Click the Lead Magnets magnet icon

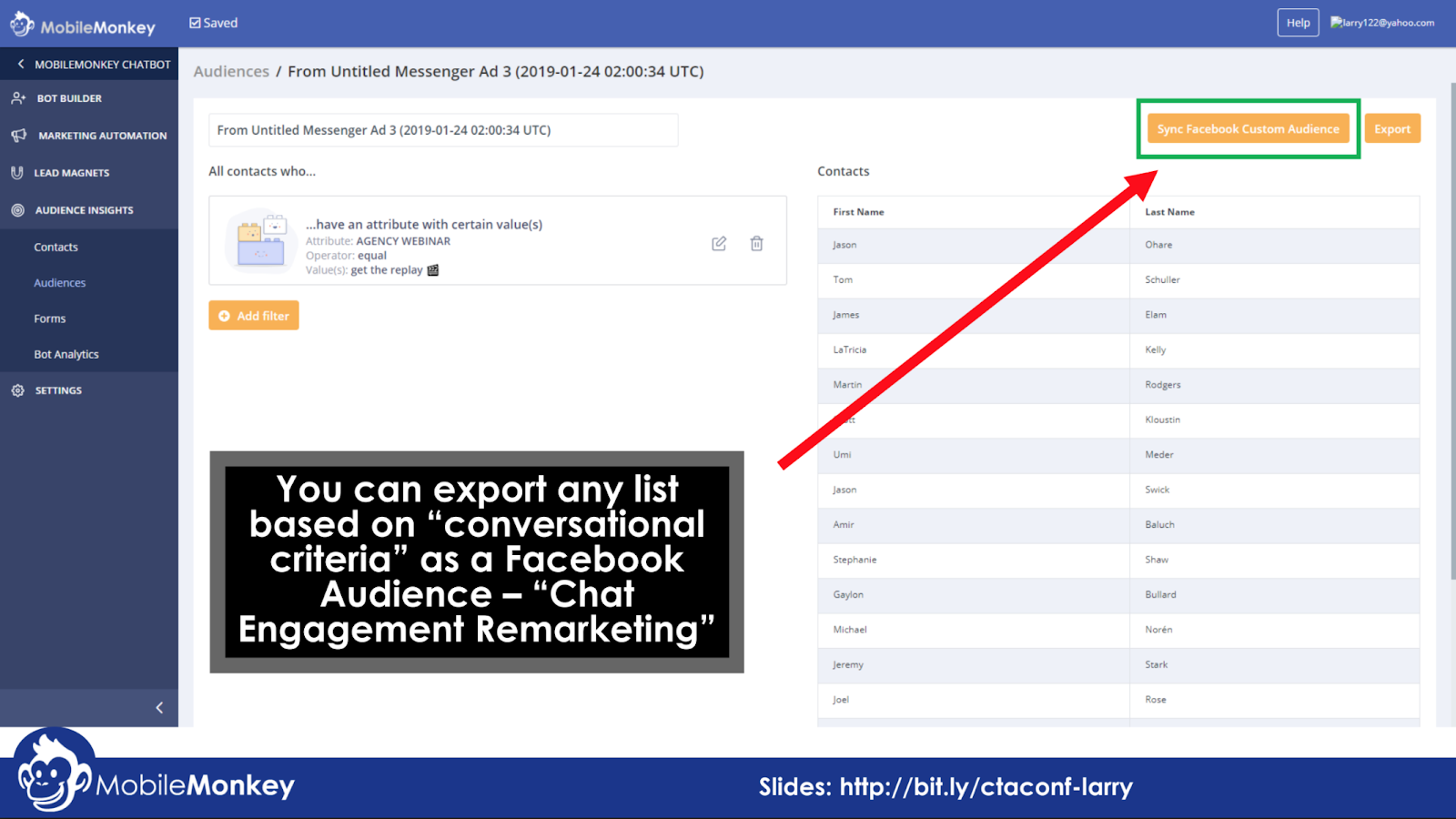17,173
